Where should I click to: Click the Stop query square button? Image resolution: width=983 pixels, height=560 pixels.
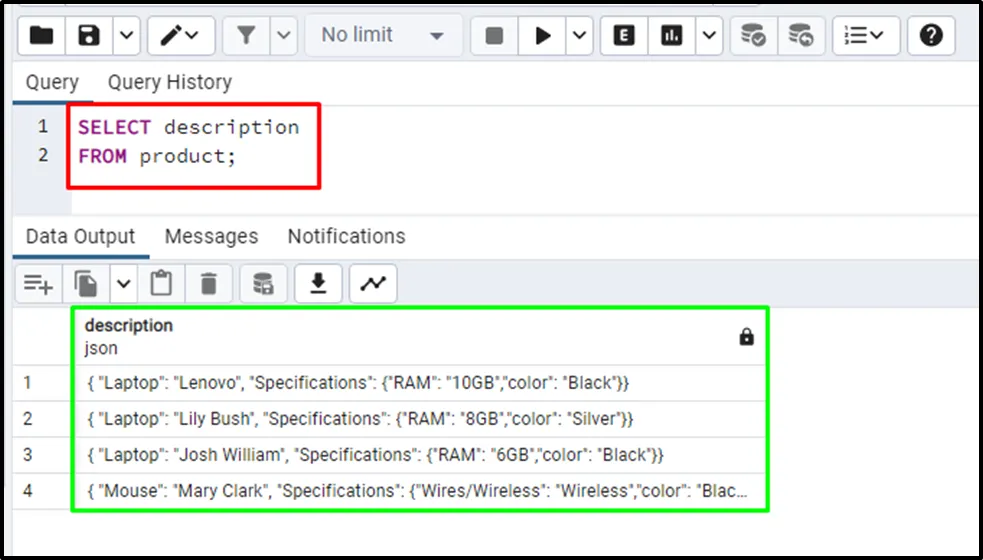pos(494,36)
